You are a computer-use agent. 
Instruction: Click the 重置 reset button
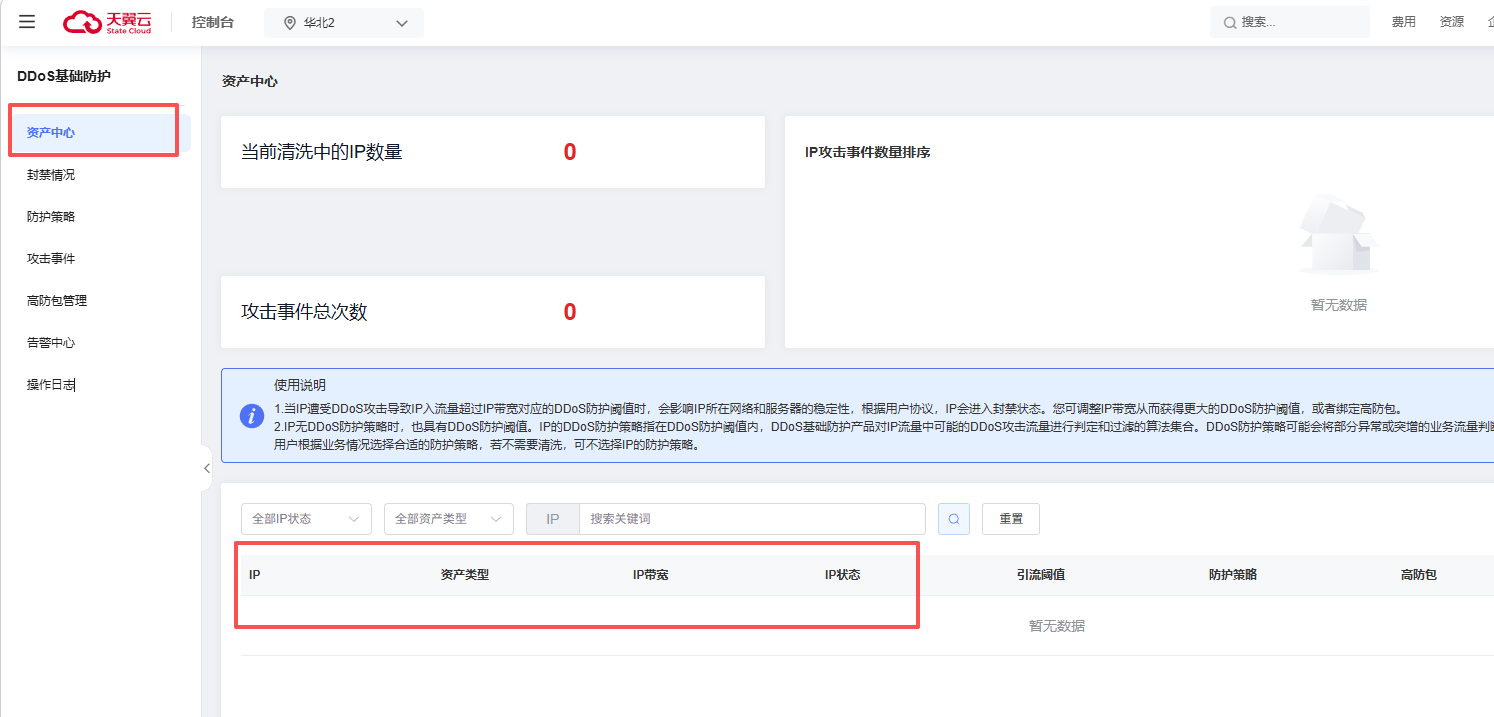1010,519
